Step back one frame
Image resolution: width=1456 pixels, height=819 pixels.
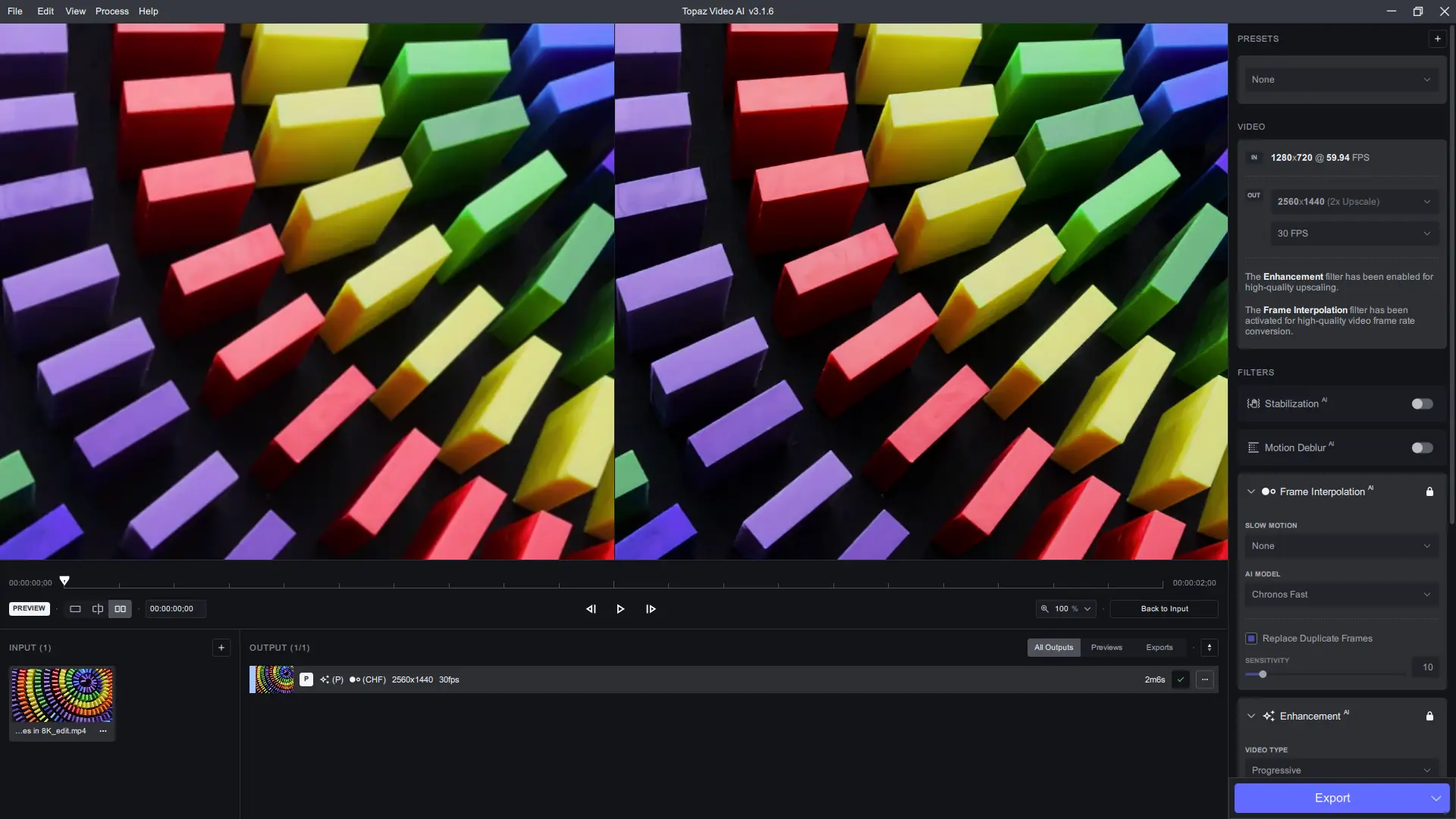(591, 609)
